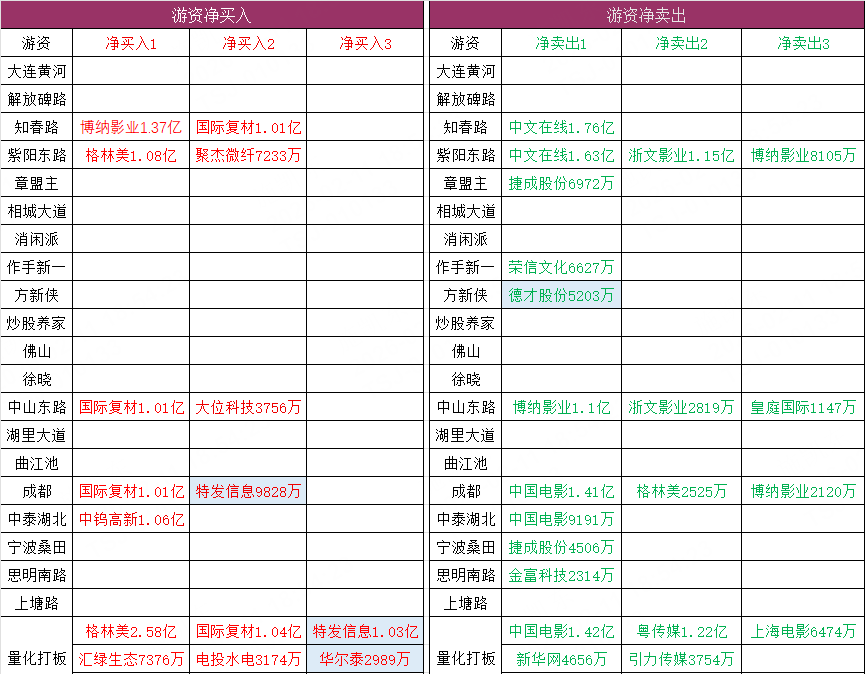Click cell 博纳影业8105万
The width and height of the screenshot is (866, 674).
[803, 155]
